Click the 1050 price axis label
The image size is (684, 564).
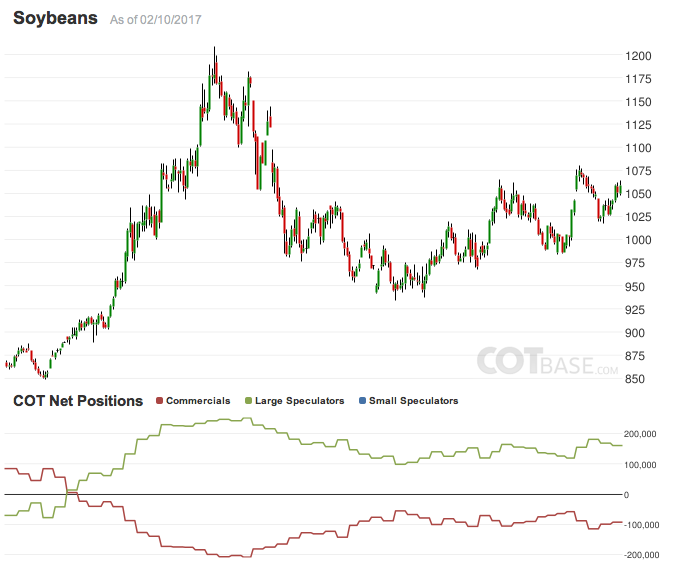click(x=638, y=194)
